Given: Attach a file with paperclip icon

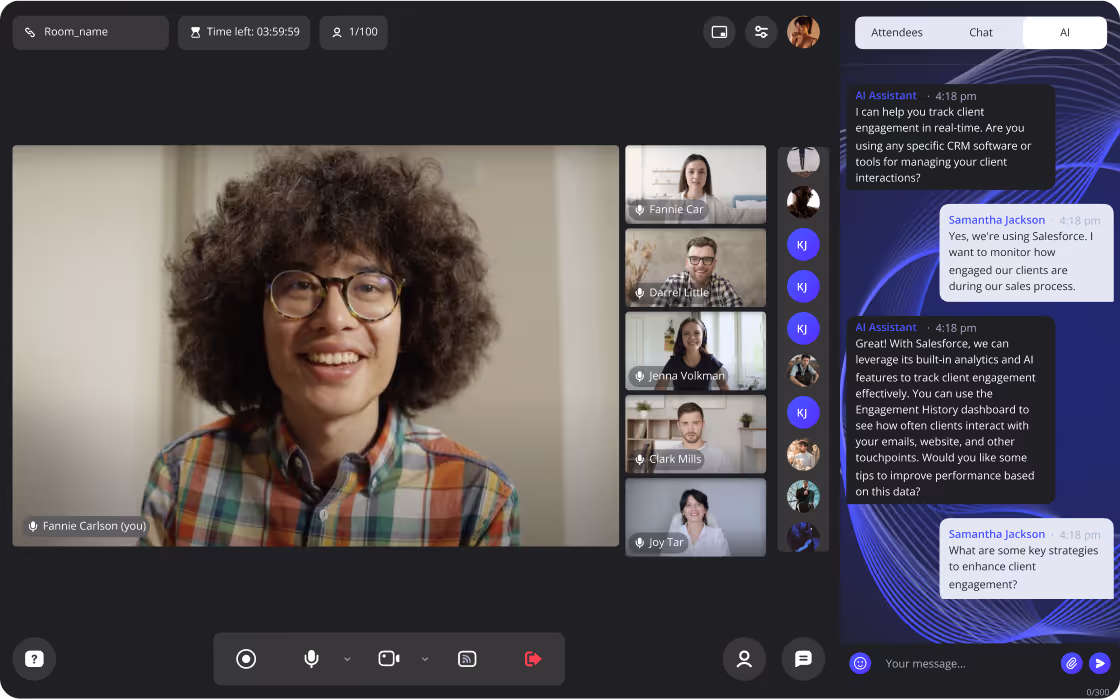Looking at the screenshot, I should click(1071, 663).
